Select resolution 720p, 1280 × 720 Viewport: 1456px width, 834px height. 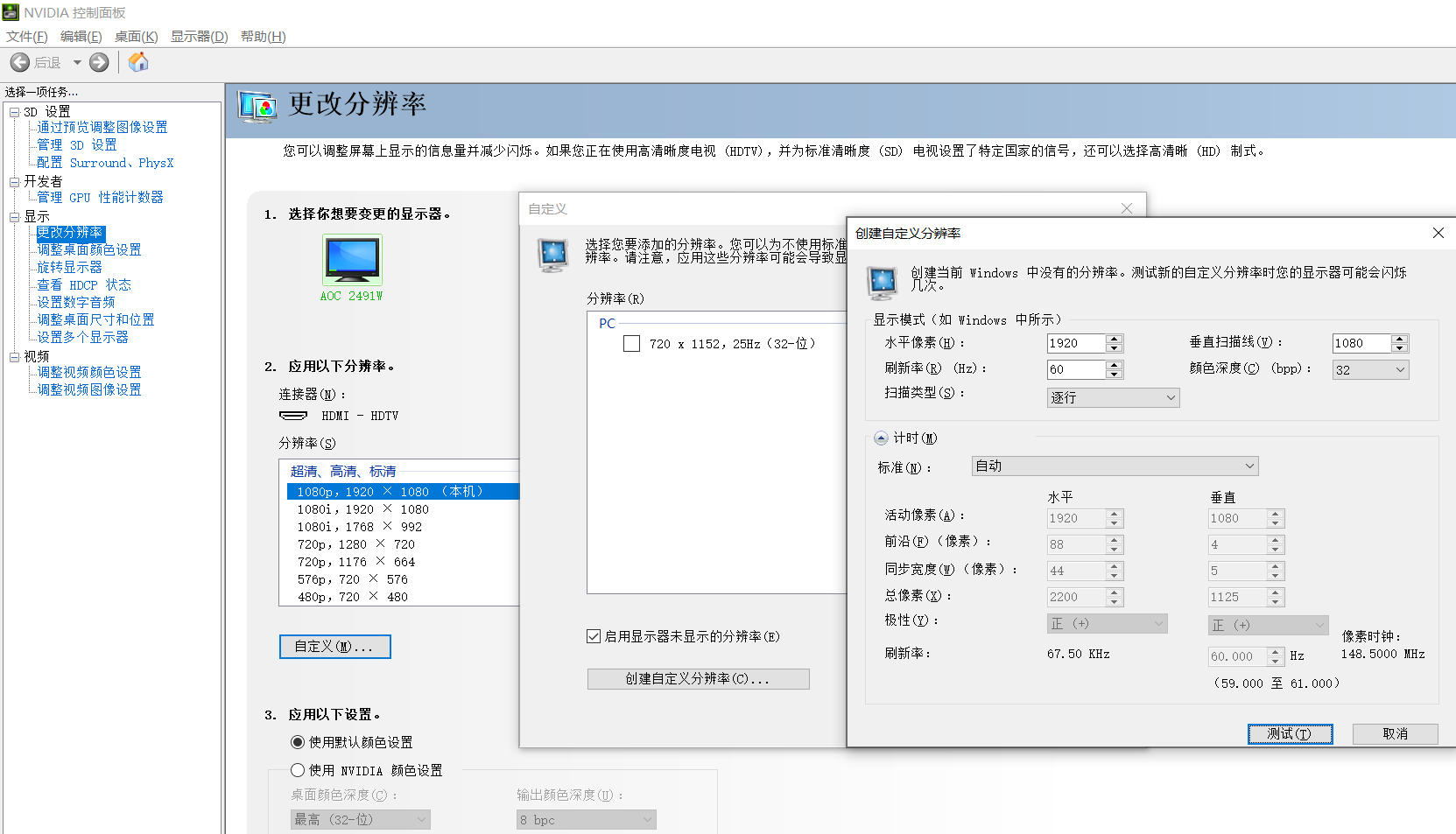coord(403,544)
